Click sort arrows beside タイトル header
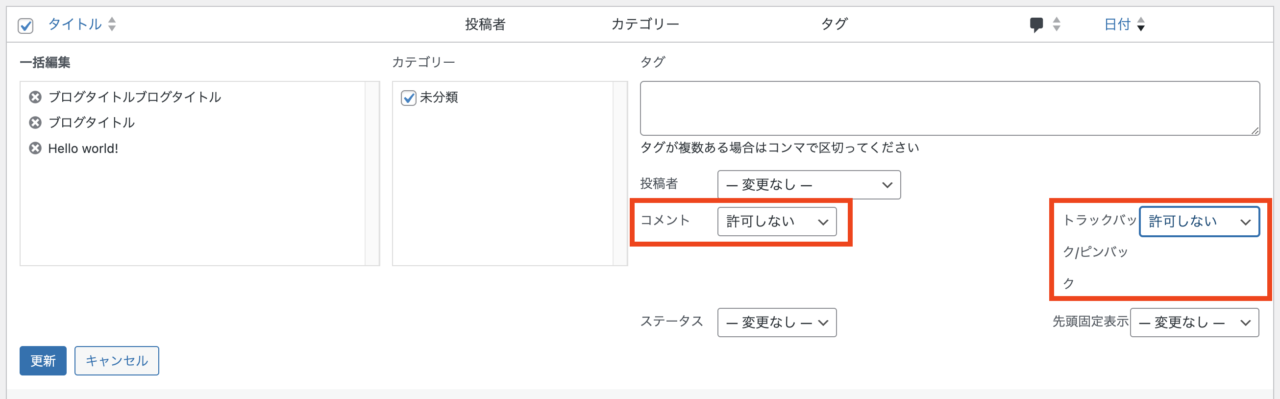This screenshot has height=399, width=1280. 111,24
